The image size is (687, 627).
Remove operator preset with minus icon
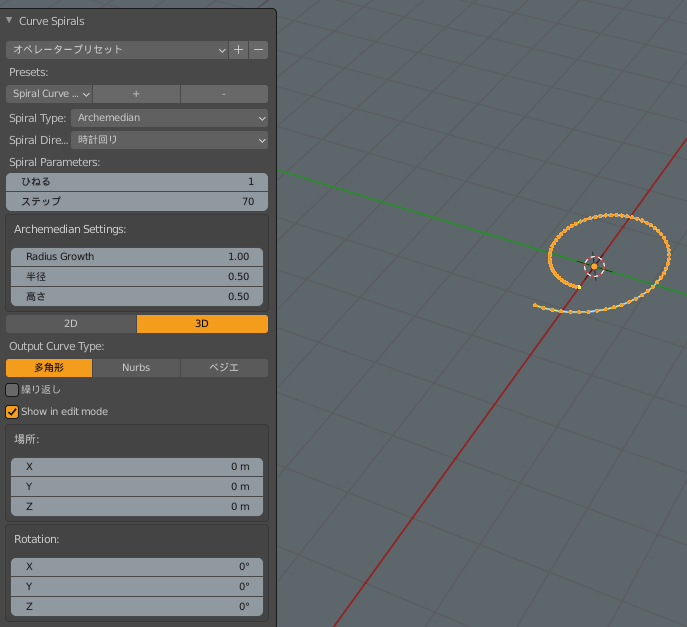pyautogui.click(x=259, y=50)
